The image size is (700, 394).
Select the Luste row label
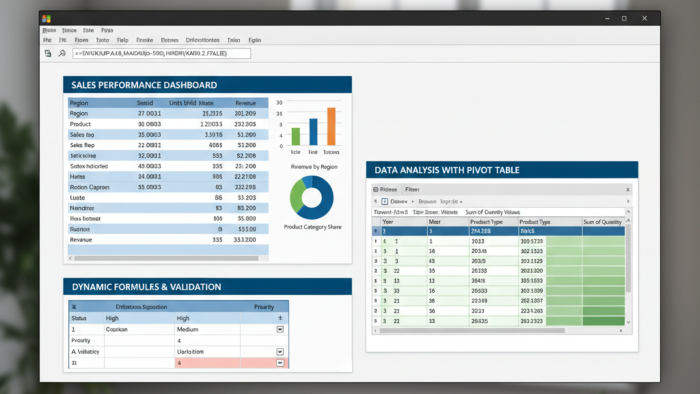click(77, 198)
